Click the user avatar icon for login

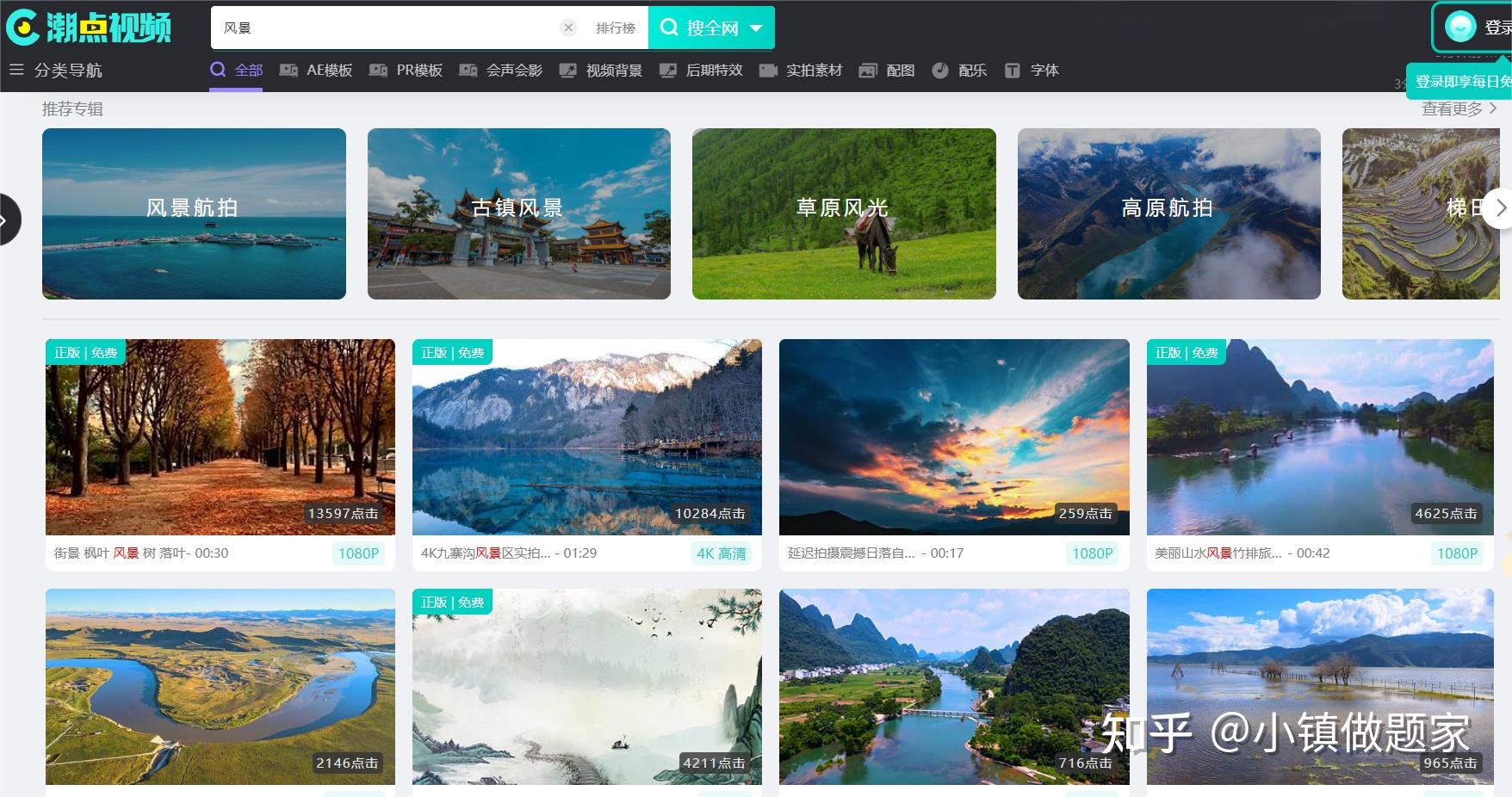pos(1460,27)
